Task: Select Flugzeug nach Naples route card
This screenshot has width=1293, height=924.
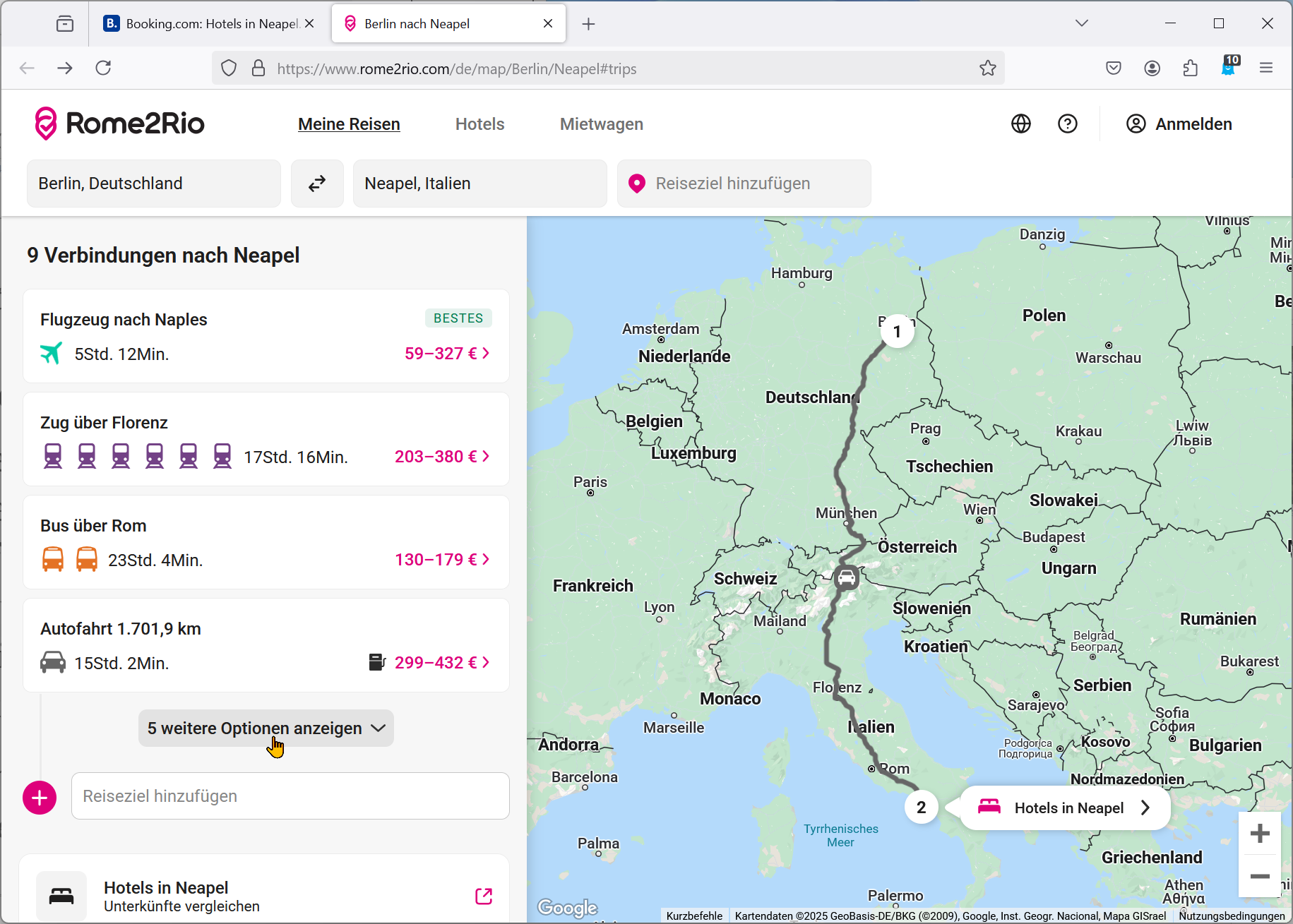Action: pos(266,336)
